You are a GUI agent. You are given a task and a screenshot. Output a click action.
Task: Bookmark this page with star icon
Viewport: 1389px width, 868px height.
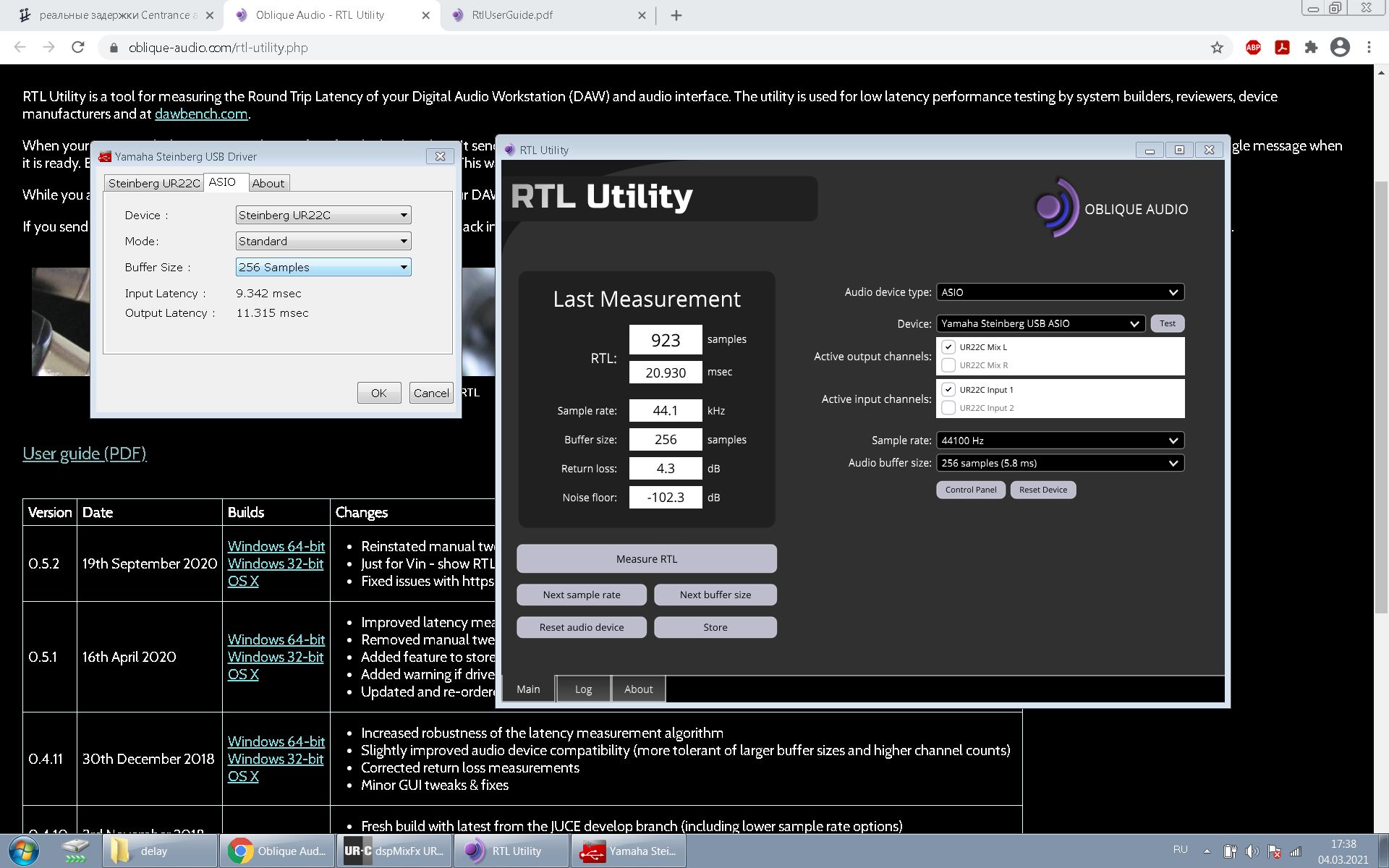[1217, 48]
